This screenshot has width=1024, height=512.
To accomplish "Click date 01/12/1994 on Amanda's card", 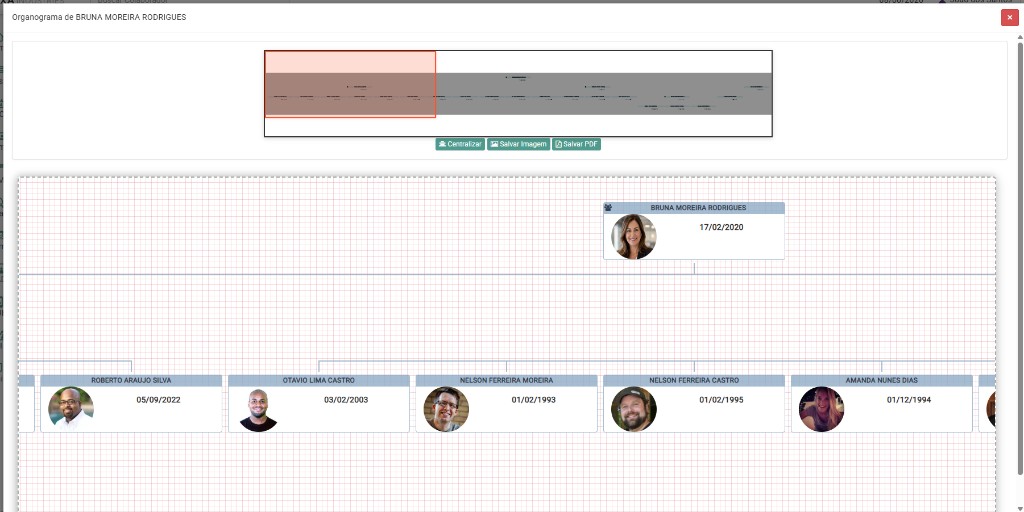I will pyautogui.click(x=908, y=400).
